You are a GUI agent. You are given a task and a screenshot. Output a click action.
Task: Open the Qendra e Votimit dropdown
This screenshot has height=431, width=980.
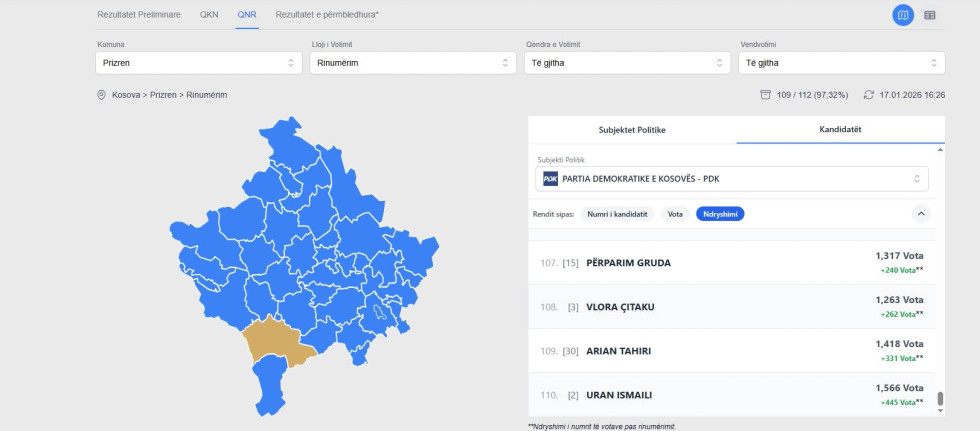click(627, 63)
